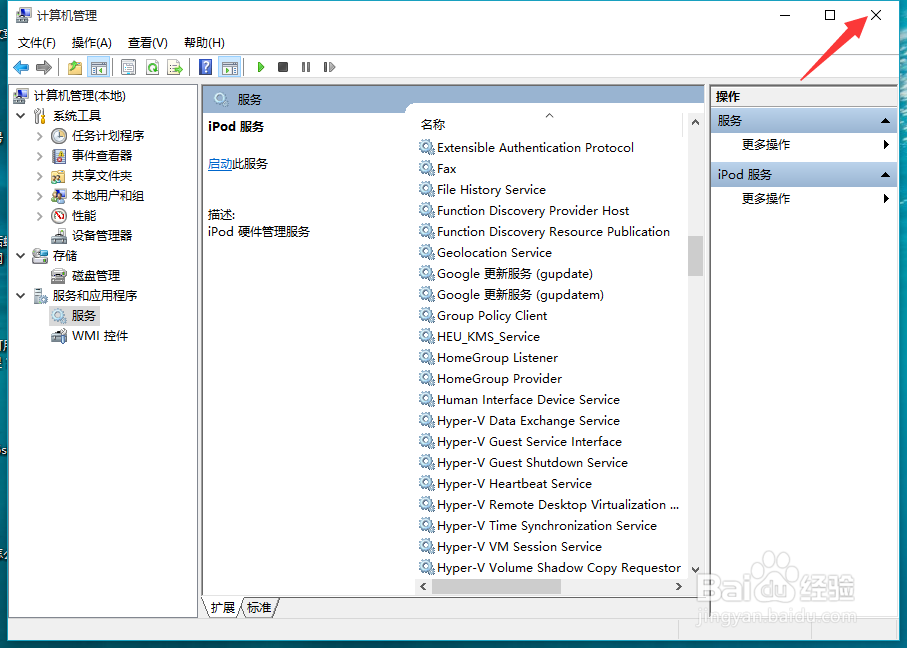The height and width of the screenshot is (648, 907).
Task: Click vertical scrollbar up arrow
Action: 695,123
